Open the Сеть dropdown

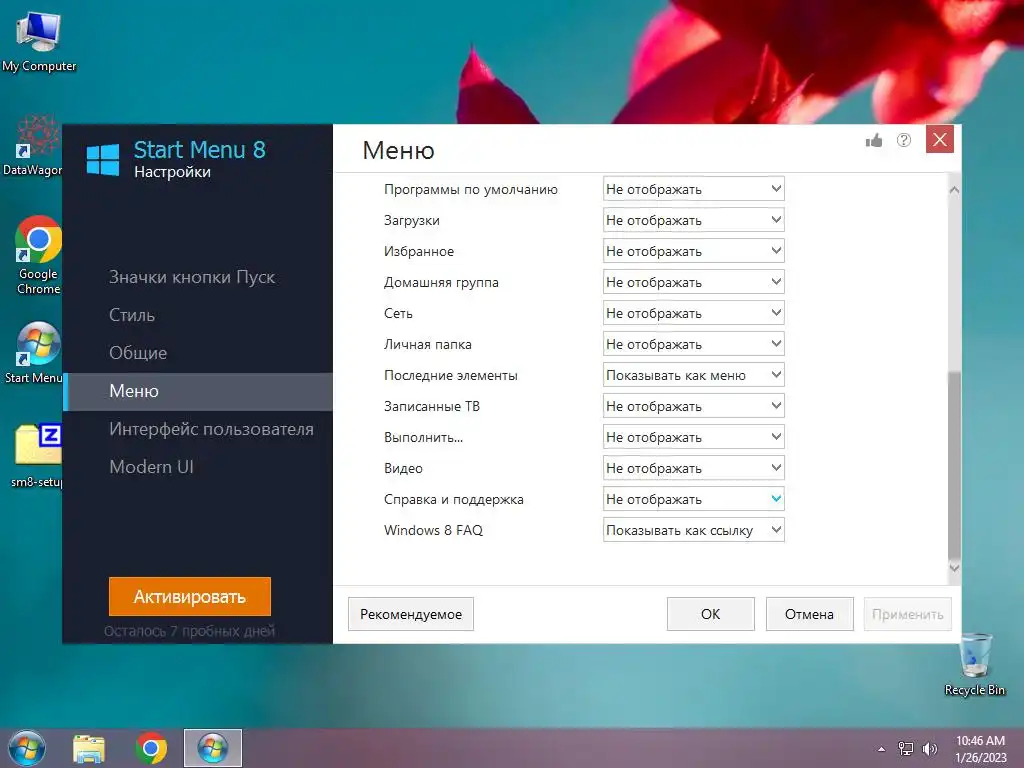(694, 313)
